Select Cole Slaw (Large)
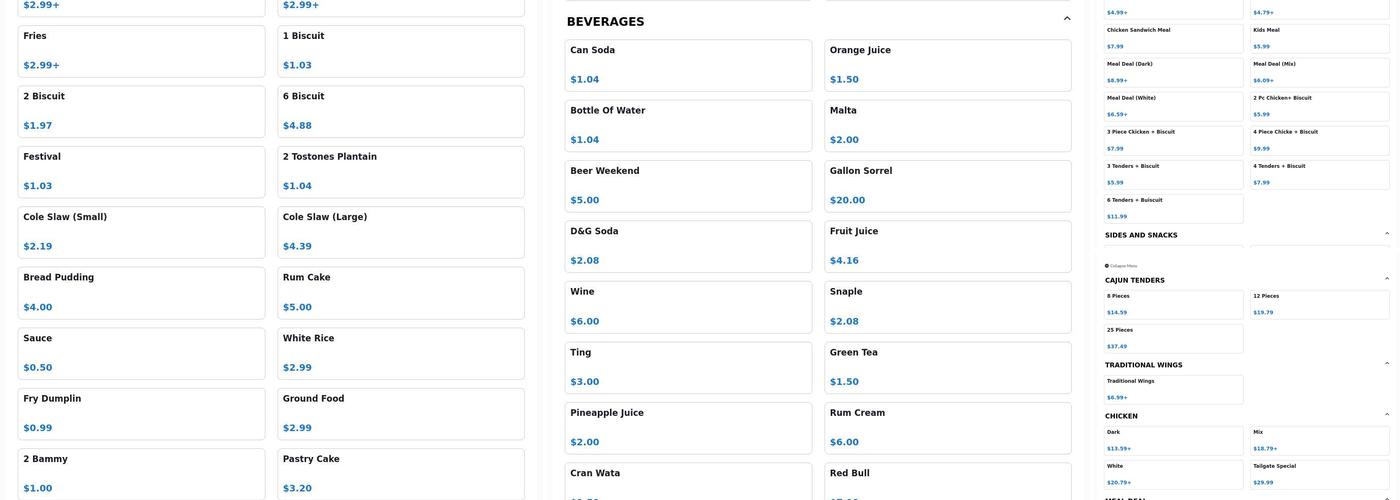 pyautogui.click(x=400, y=232)
